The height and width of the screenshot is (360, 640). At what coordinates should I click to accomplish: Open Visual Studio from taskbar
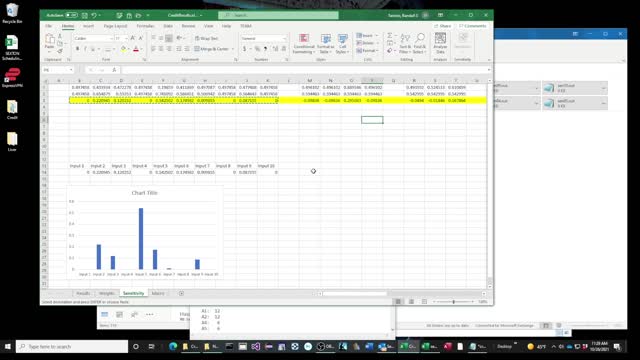tap(256, 347)
